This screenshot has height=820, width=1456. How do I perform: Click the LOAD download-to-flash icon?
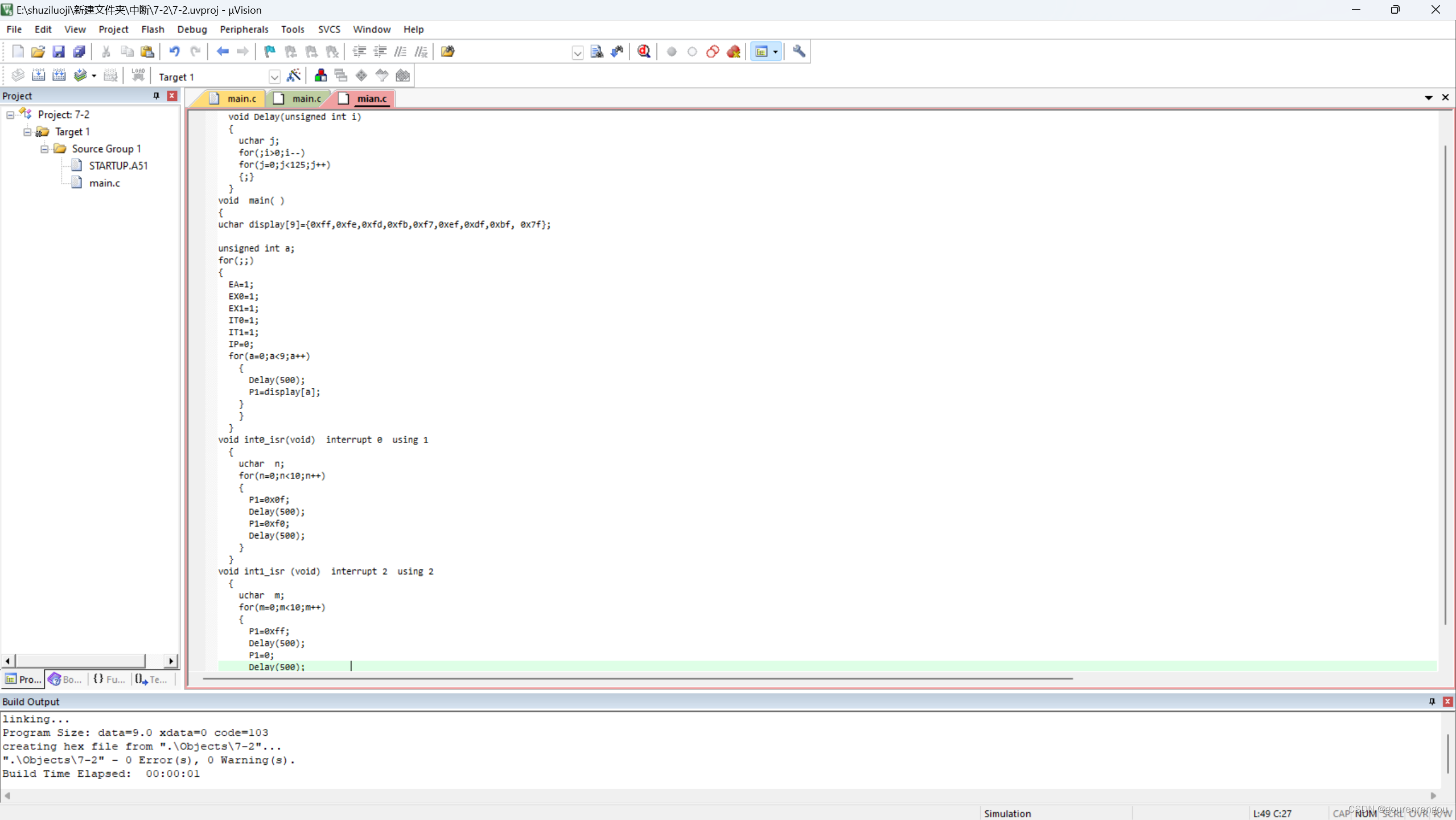pos(138,76)
